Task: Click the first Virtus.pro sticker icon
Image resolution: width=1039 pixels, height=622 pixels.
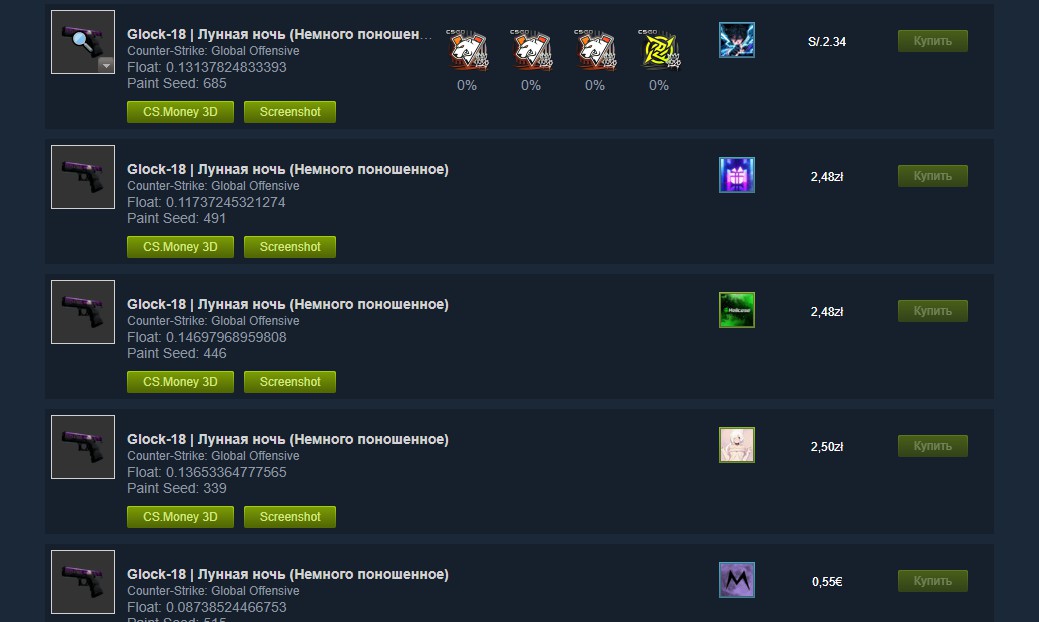Action: pos(467,50)
